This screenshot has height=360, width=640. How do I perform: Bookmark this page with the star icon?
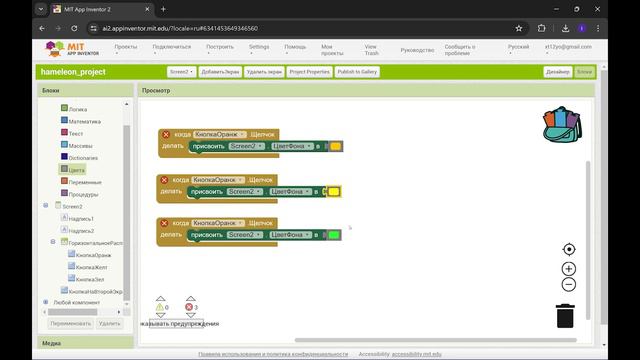518,28
